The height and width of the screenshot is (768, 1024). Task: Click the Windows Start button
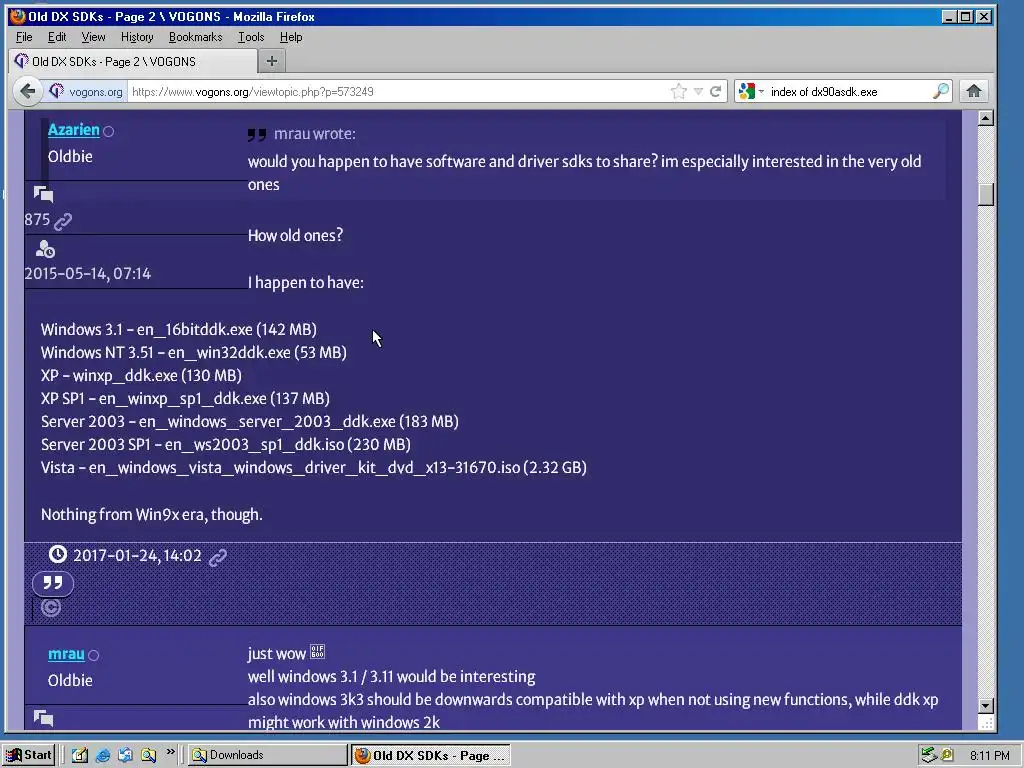[29, 755]
